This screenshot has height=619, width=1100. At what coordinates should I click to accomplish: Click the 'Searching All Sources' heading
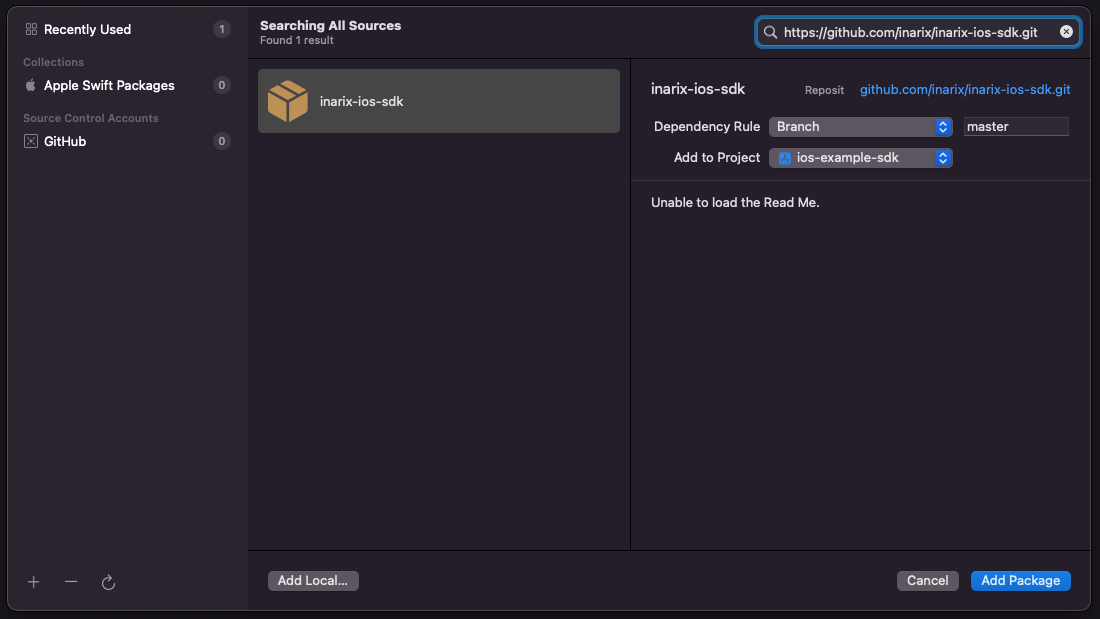[x=330, y=25]
